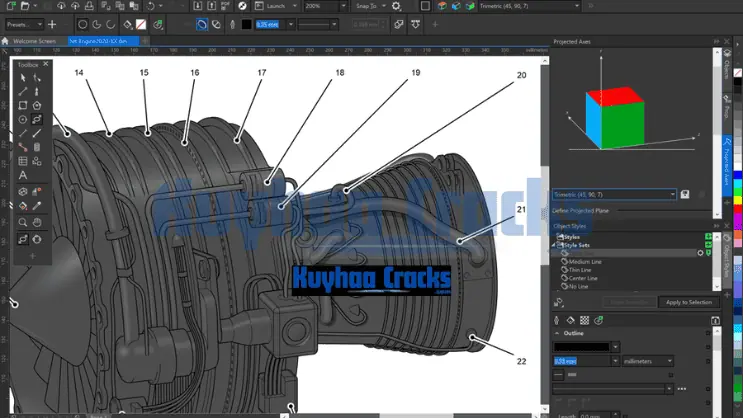This screenshot has width=743, height=418.
Task: Click the outline color swatch in property bar
Action: (x=245, y=23)
